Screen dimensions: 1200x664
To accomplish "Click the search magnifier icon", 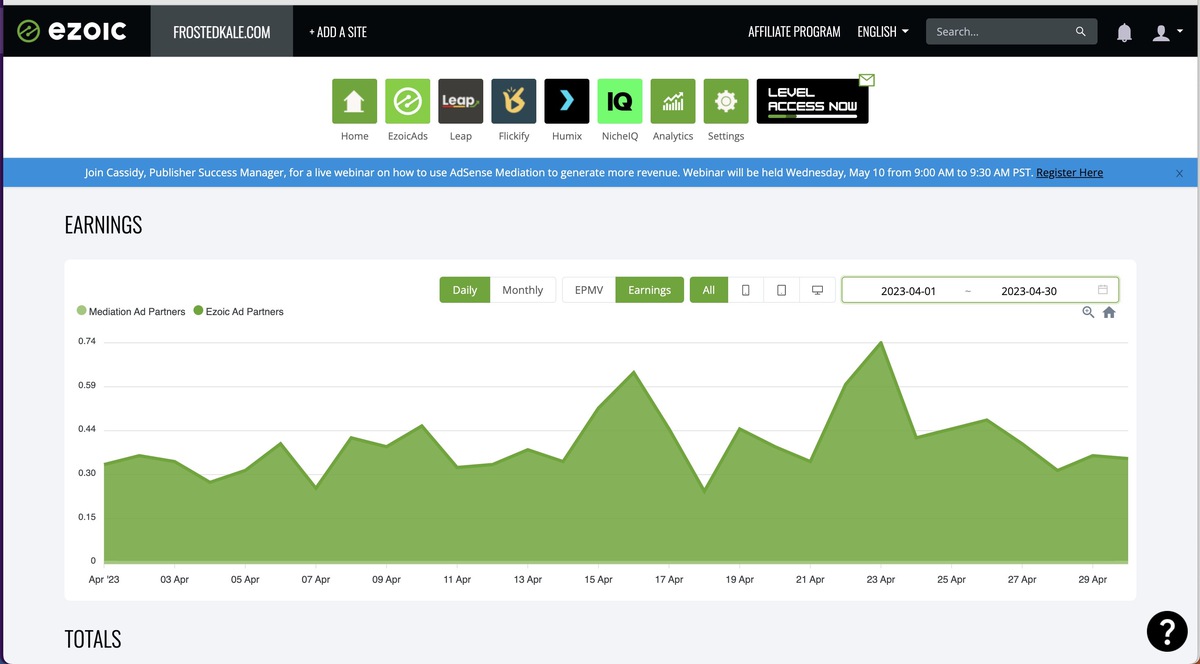I will click(1080, 32).
